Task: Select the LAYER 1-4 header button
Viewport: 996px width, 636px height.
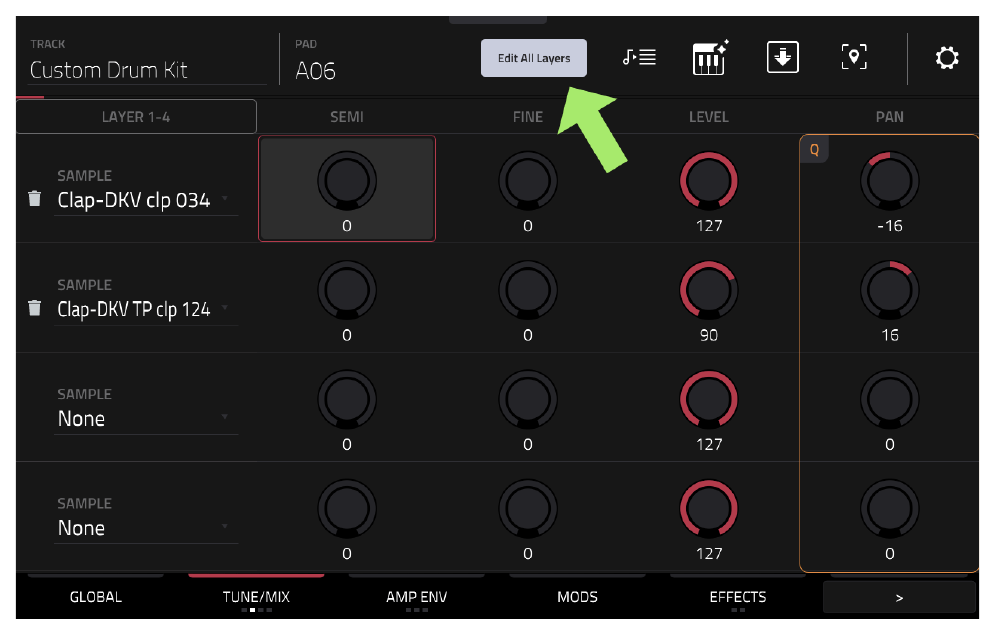Action: (x=136, y=117)
